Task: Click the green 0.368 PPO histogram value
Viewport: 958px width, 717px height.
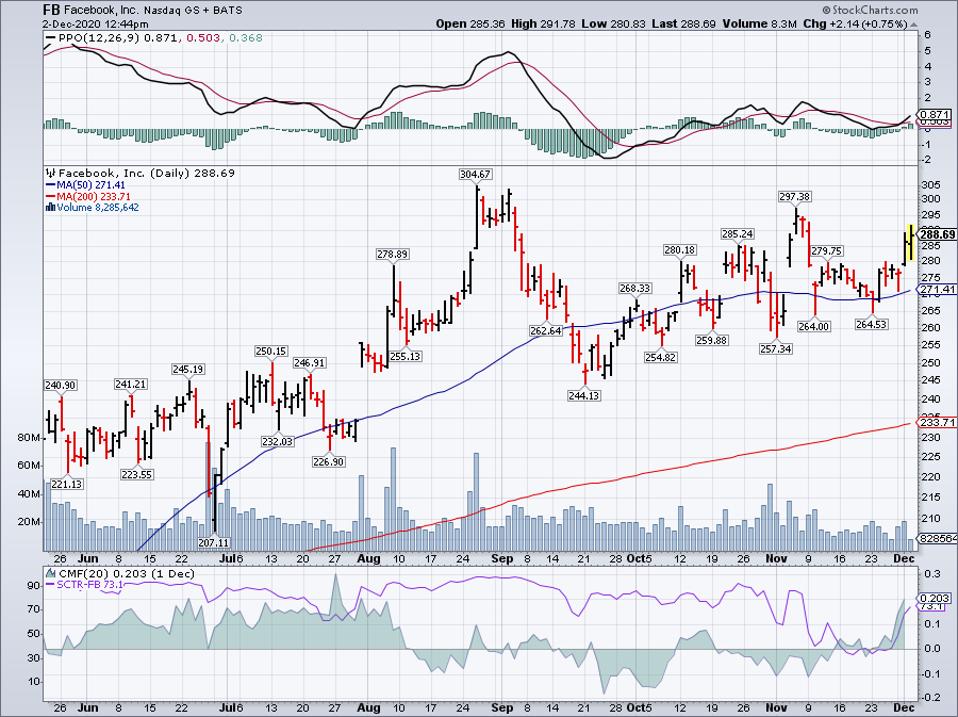Action: (245, 38)
